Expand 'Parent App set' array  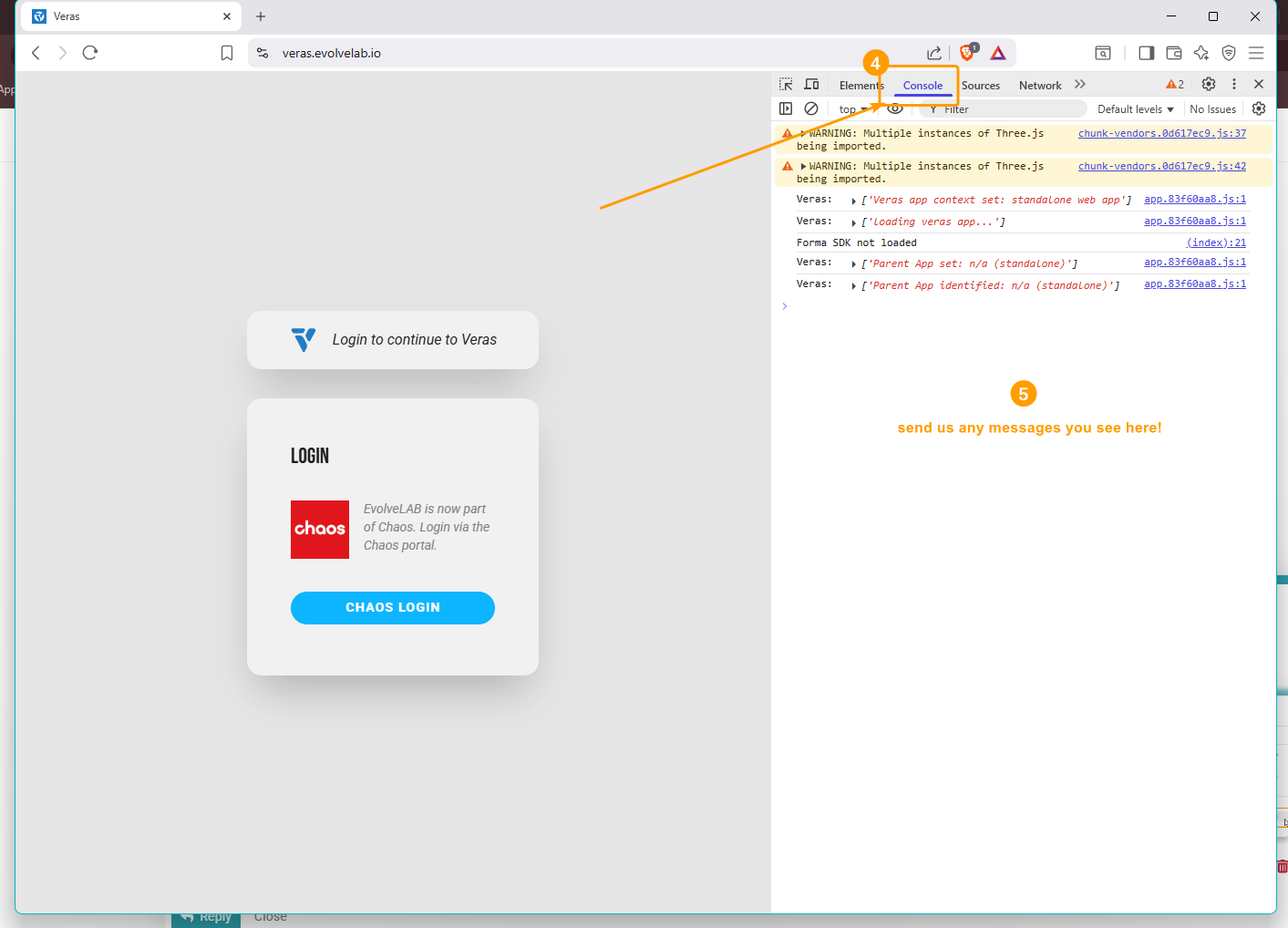(x=854, y=264)
